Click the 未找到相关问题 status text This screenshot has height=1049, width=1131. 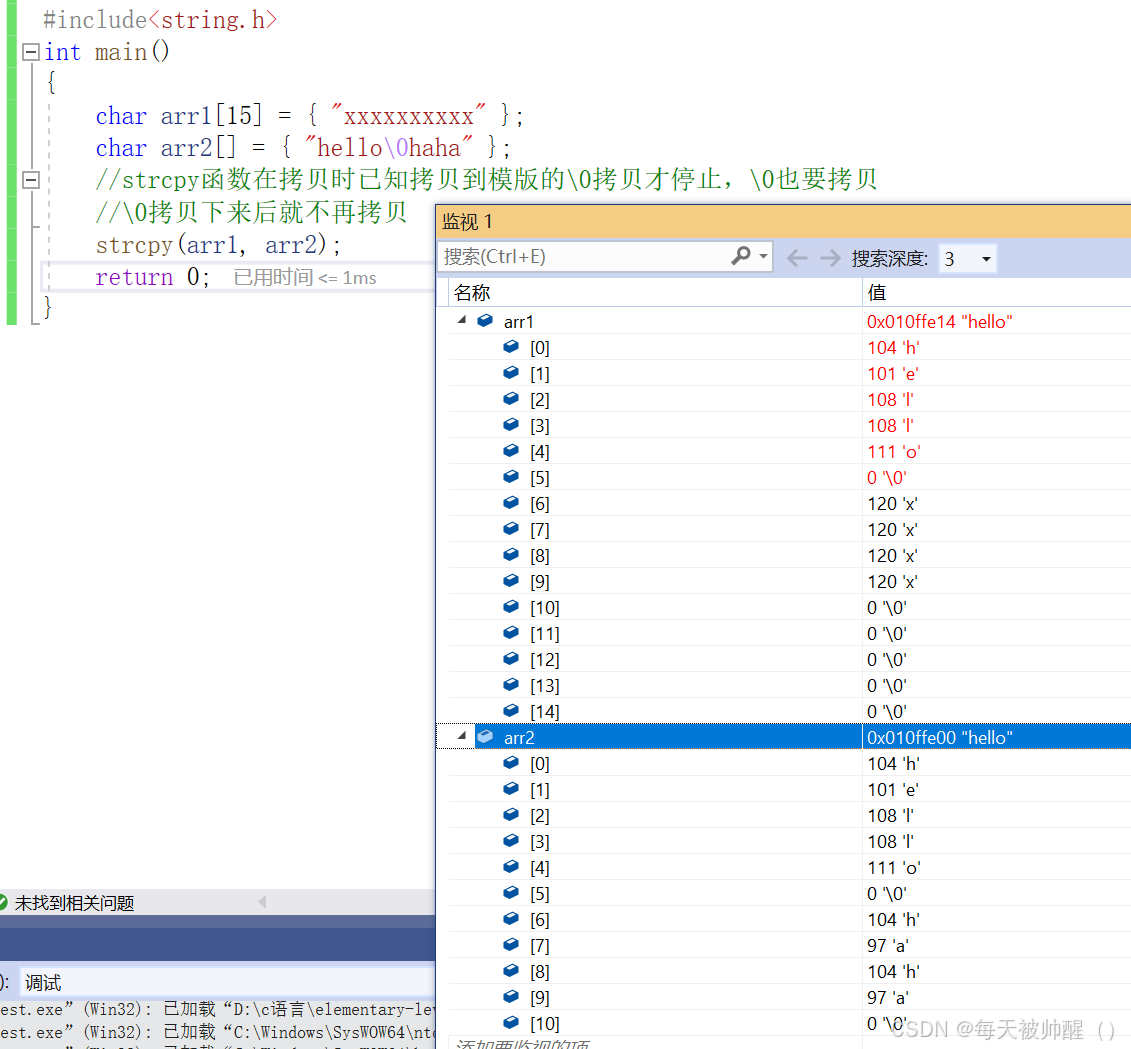click(74, 903)
